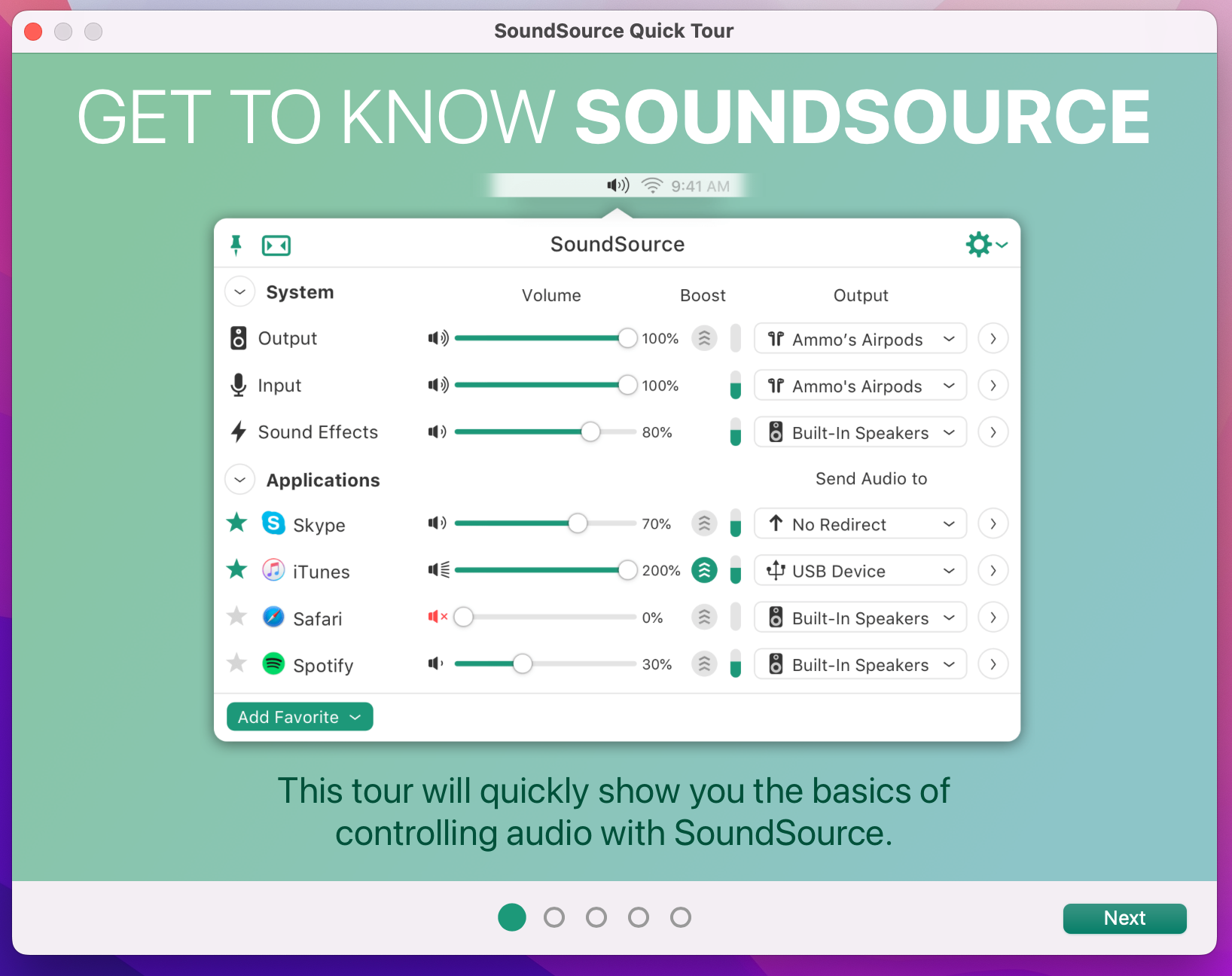The image size is (1232, 976).
Task: Collapse the Applications section
Action: pos(240,480)
